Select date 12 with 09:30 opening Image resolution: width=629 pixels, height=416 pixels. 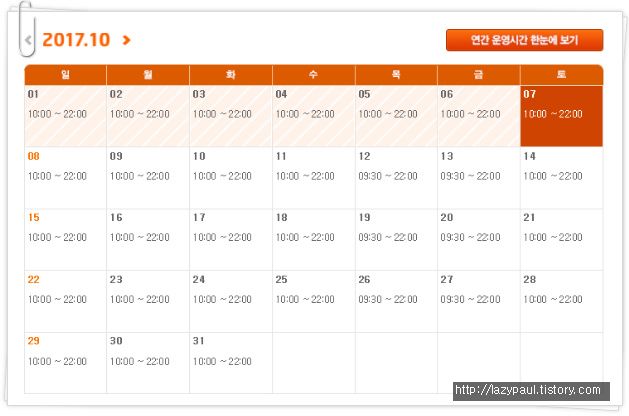(396, 178)
